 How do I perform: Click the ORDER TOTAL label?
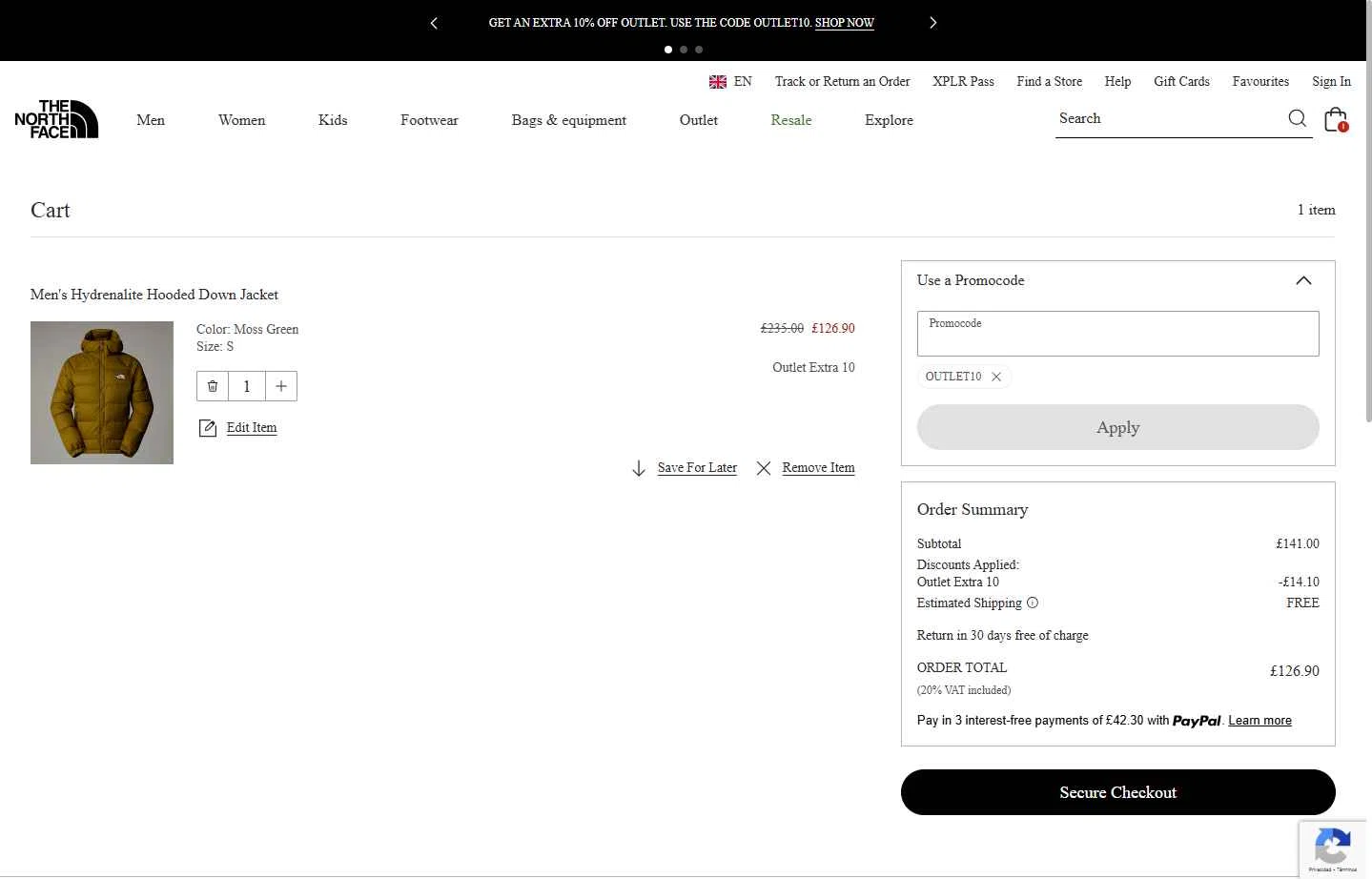(962, 667)
